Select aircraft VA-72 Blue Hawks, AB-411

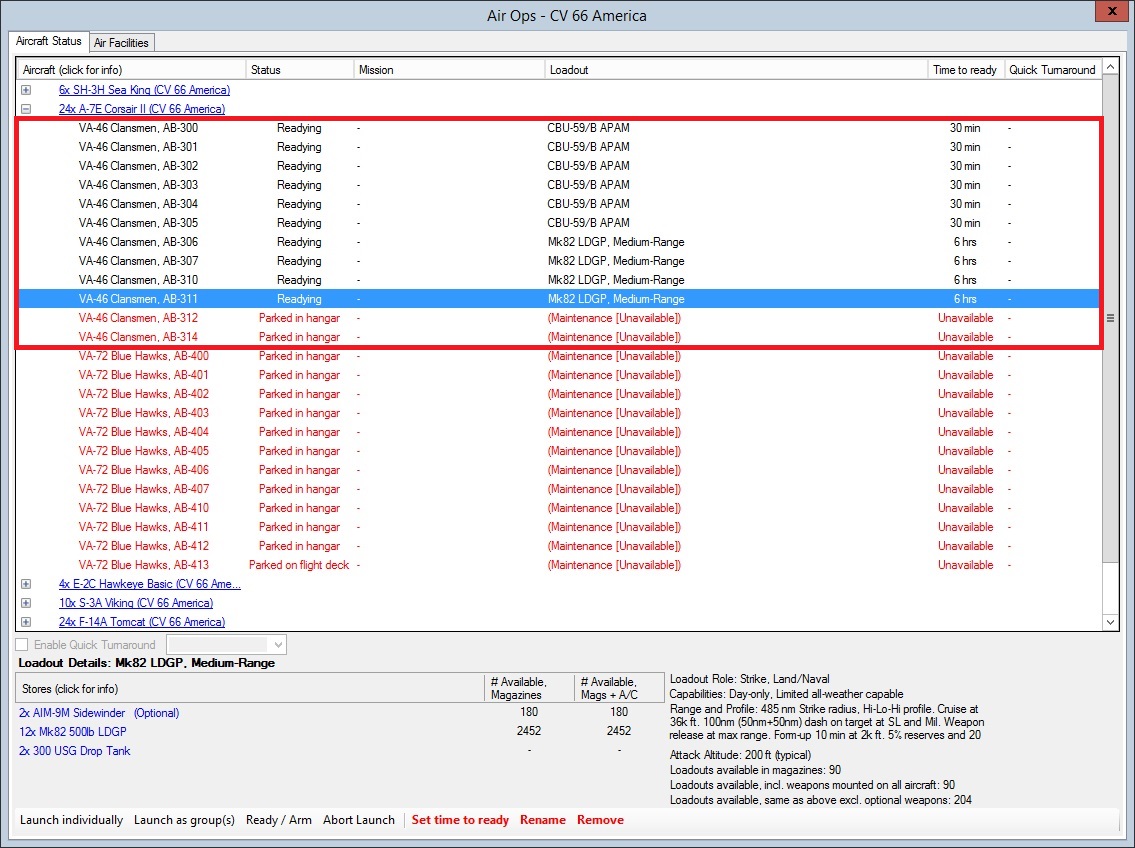tap(558, 527)
